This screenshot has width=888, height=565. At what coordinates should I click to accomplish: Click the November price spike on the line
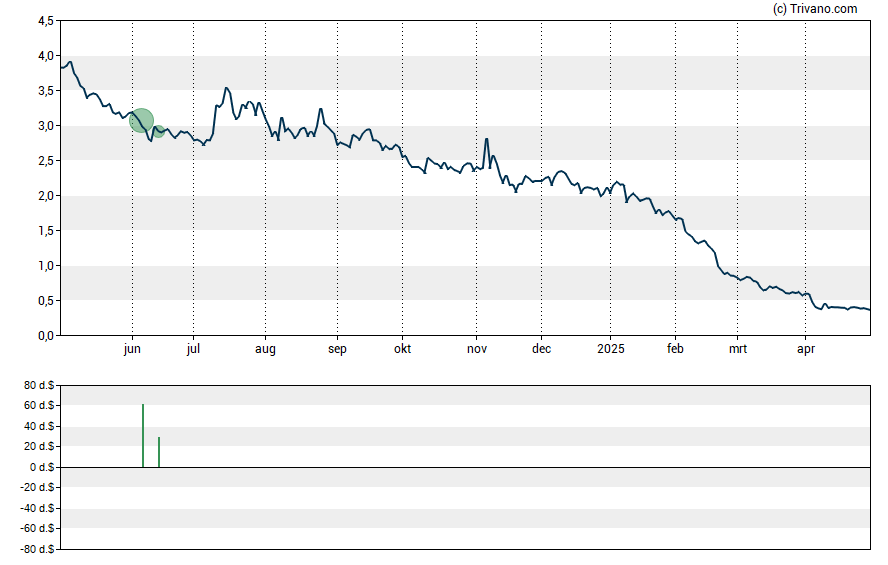(x=486, y=139)
